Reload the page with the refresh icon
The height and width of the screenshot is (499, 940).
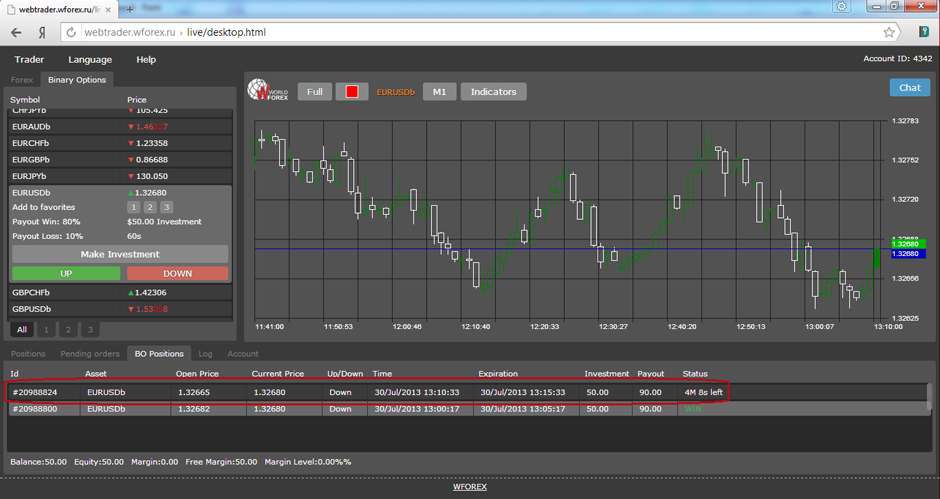point(71,32)
